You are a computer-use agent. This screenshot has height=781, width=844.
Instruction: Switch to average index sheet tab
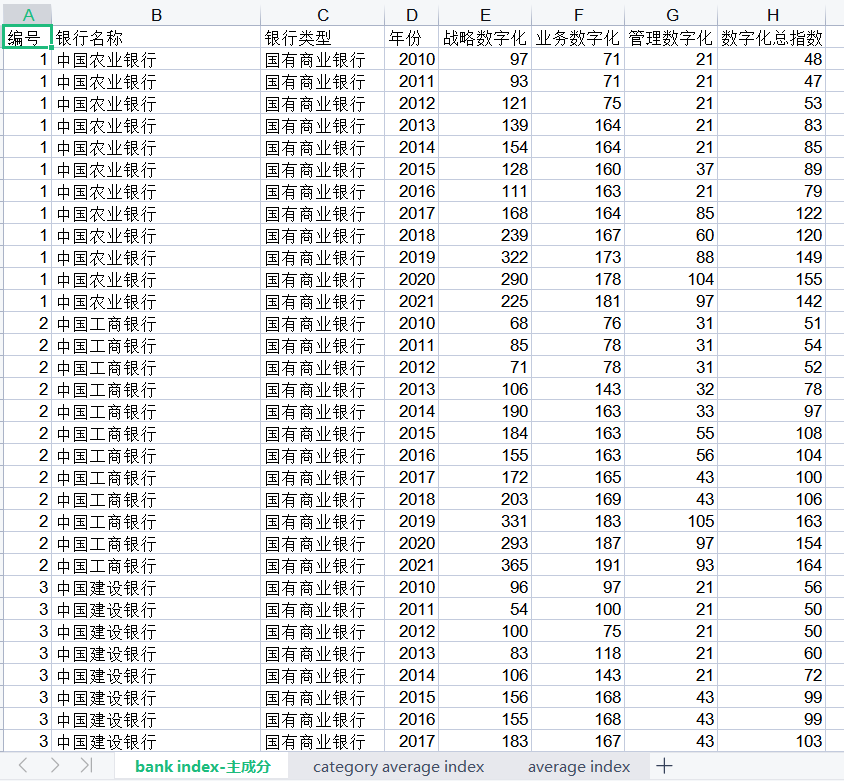click(x=579, y=766)
